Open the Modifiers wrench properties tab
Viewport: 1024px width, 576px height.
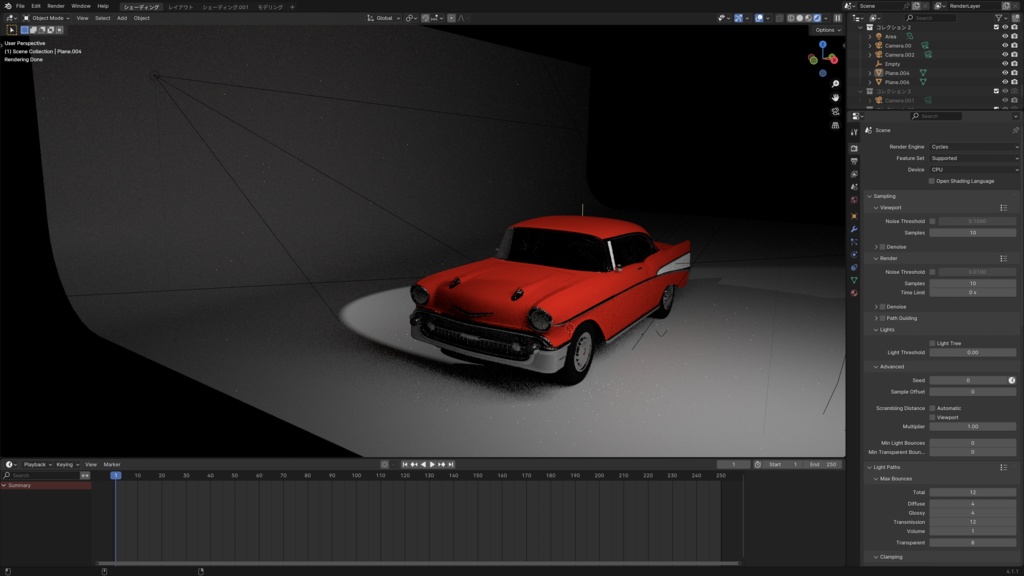click(854, 229)
